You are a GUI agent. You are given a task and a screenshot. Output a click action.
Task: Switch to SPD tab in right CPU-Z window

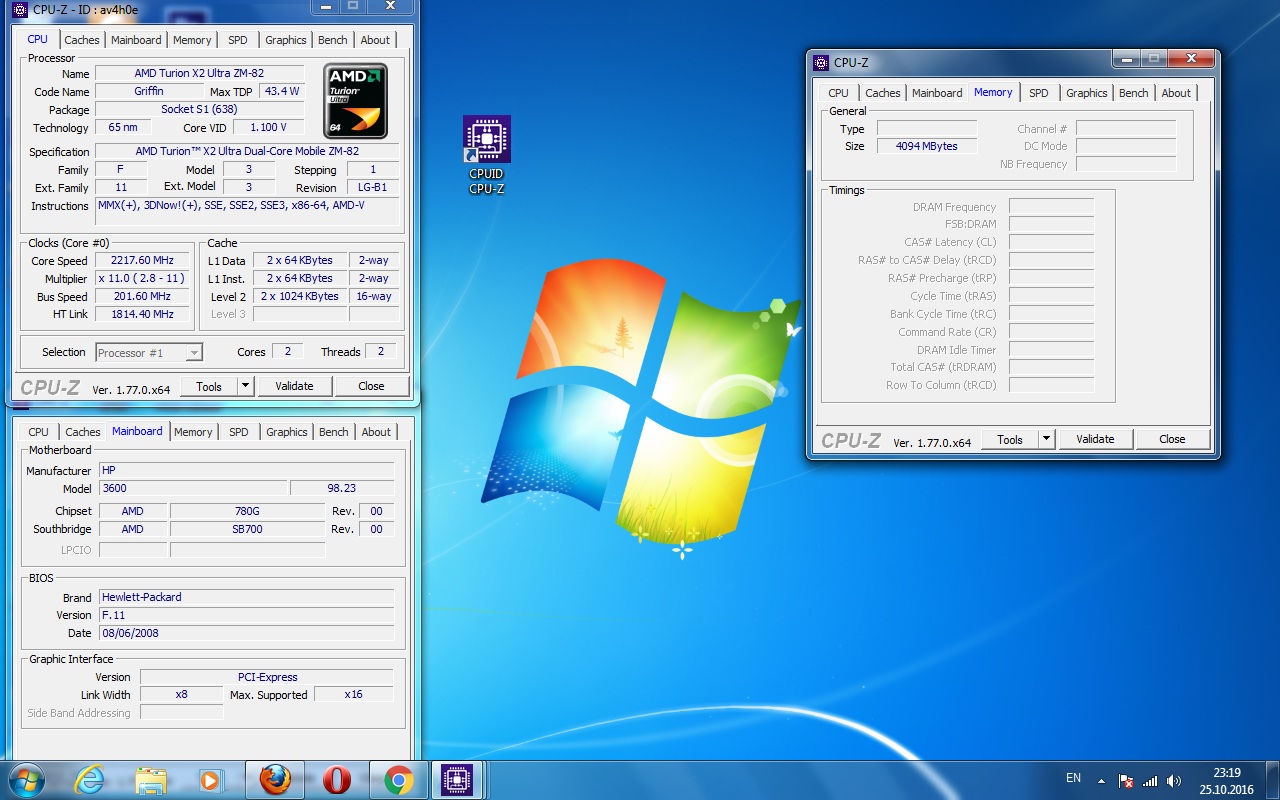tap(1039, 93)
